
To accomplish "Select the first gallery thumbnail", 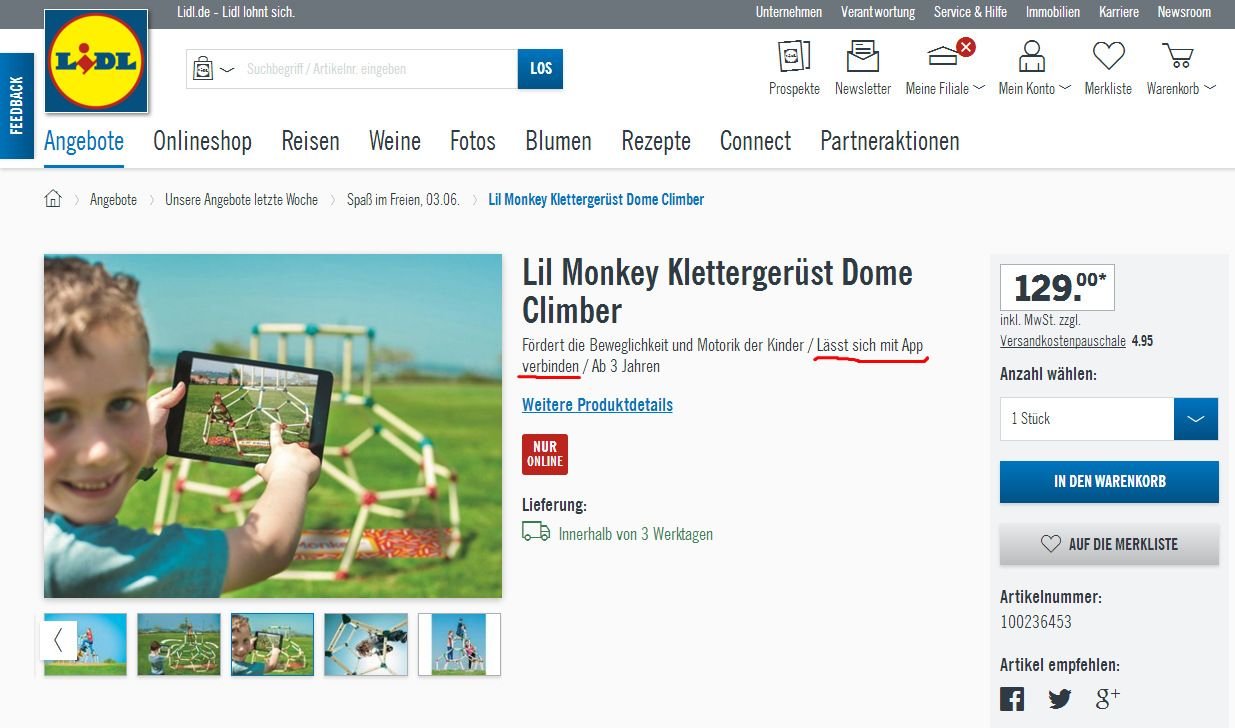I will point(85,644).
